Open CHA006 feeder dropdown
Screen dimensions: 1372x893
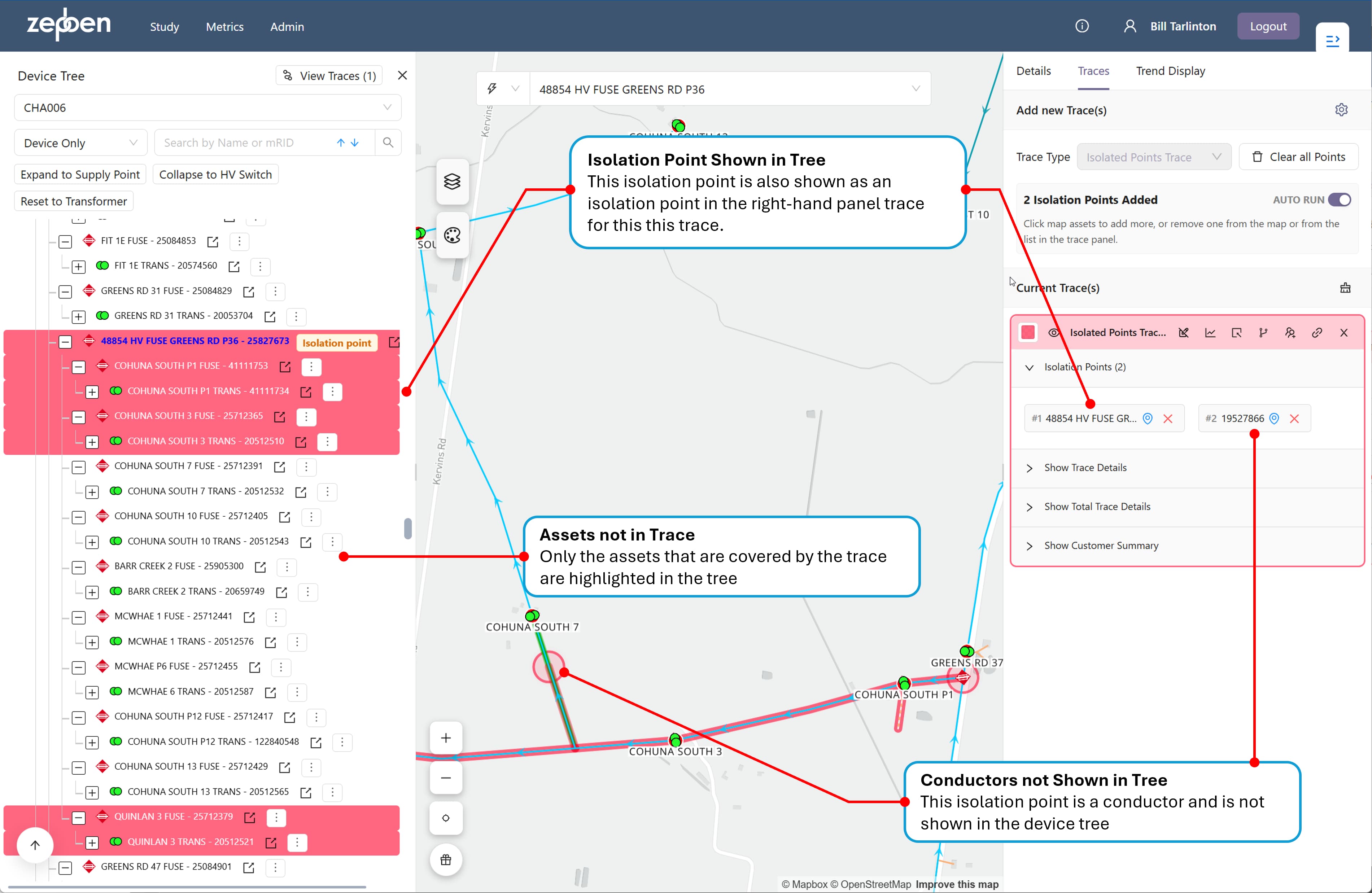207,108
